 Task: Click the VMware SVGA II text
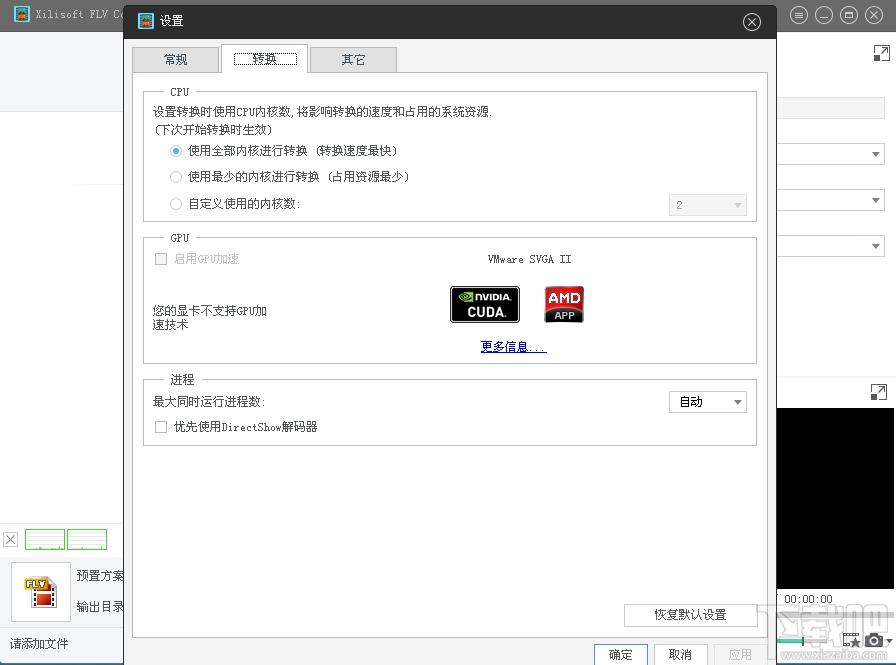(x=529, y=259)
